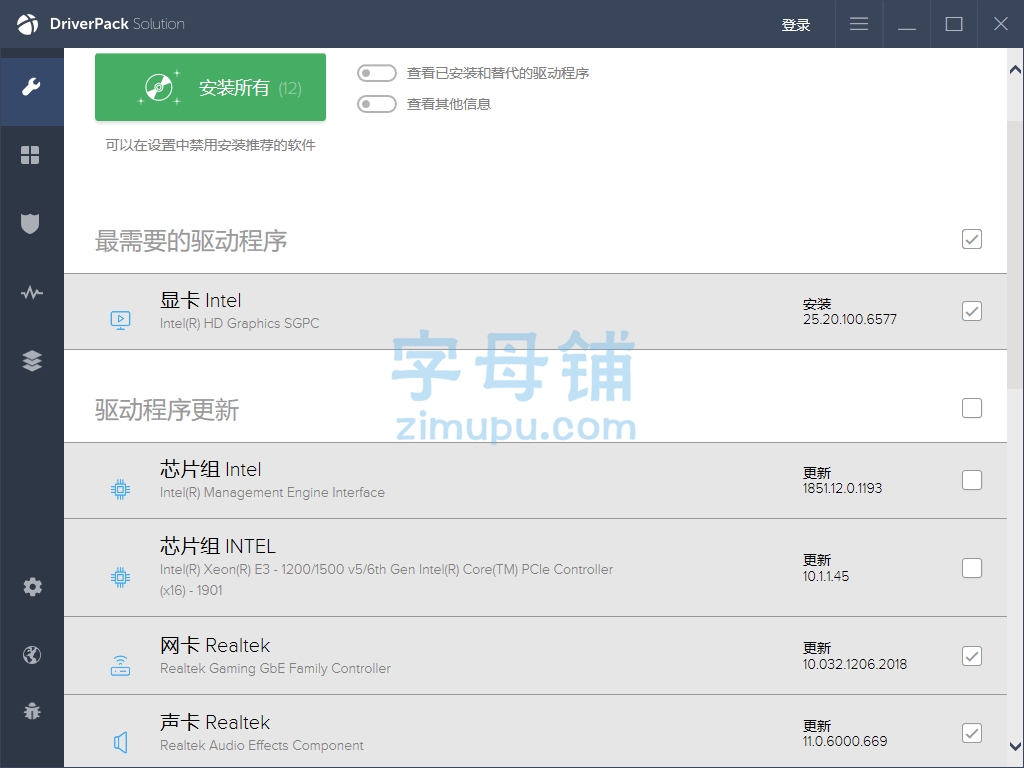
Task: Click chip icon beside Management Engine Interface
Action: [x=120, y=489]
